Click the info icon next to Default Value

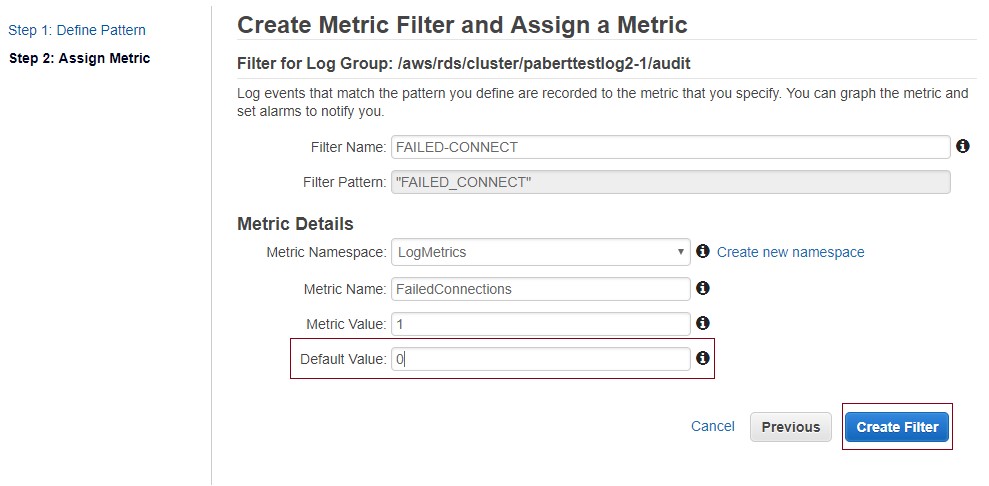pos(703,358)
